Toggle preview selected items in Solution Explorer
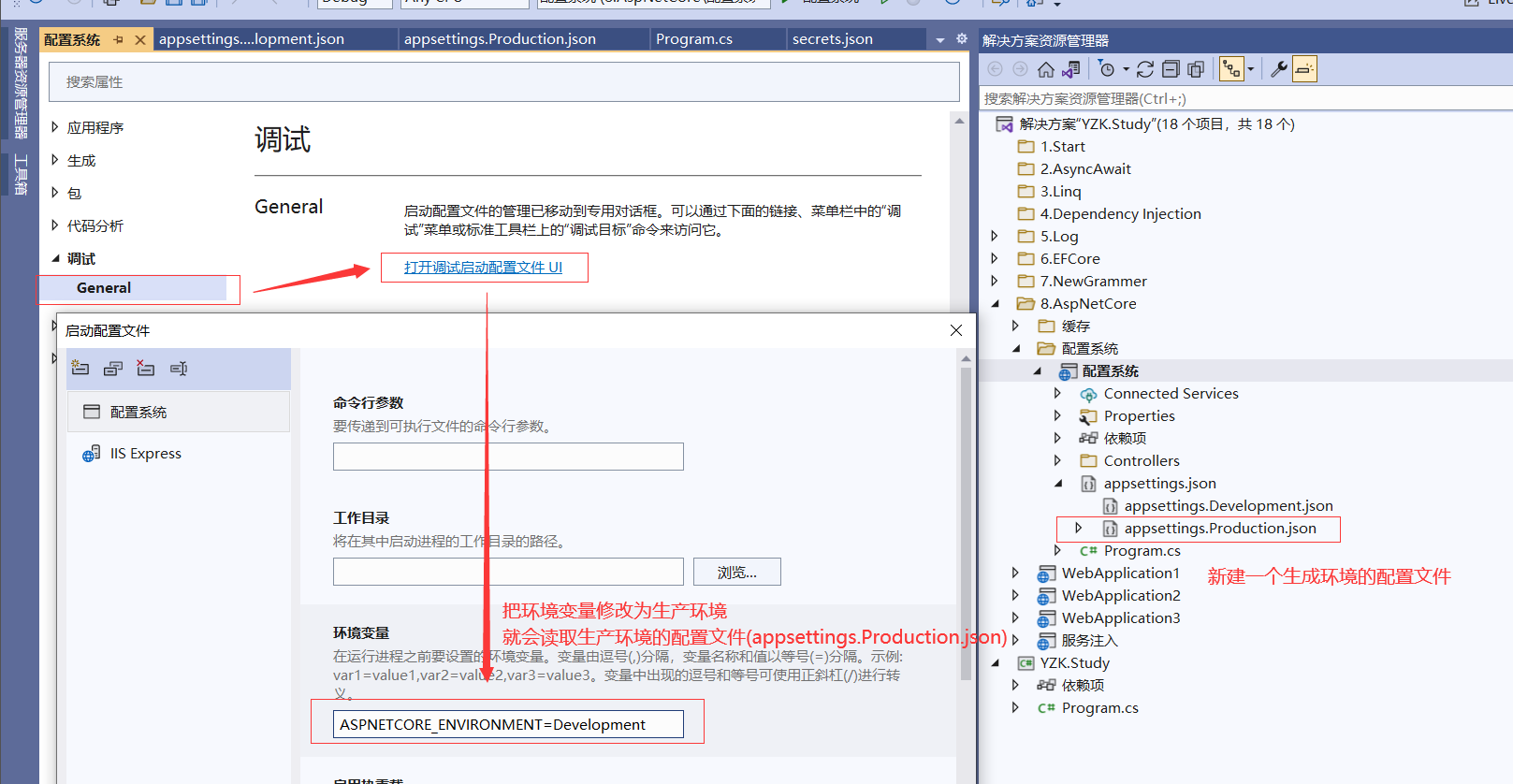1513x784 pixels. (1305, 69)
